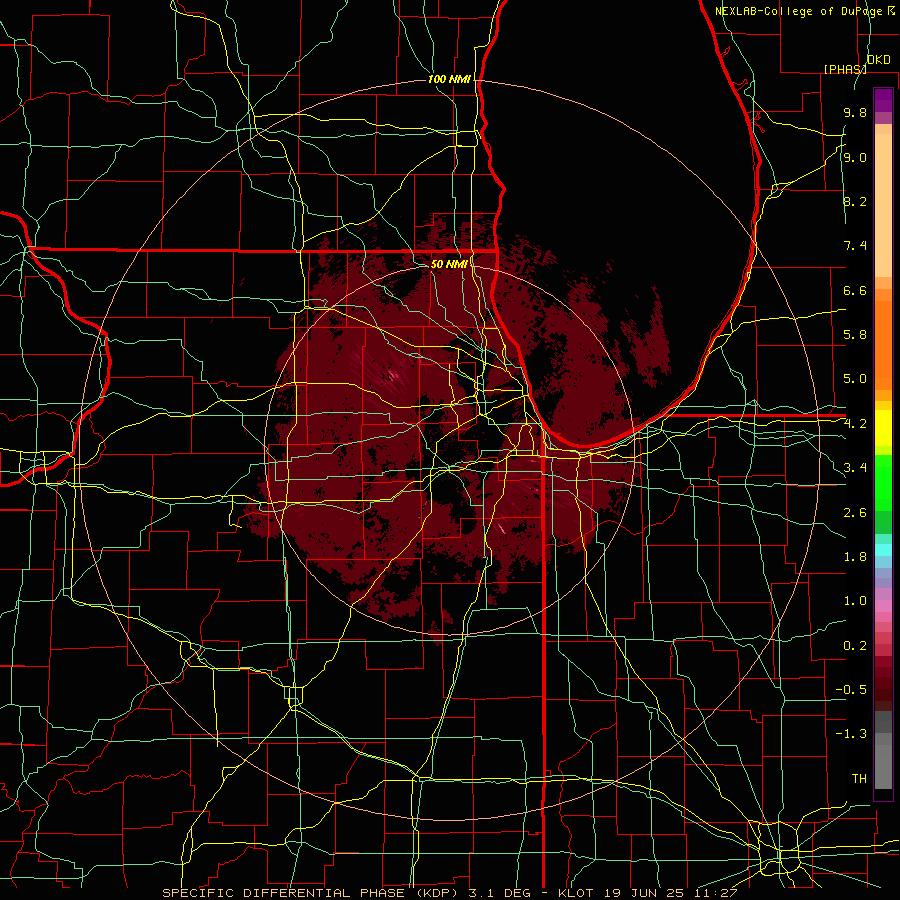Select the 6.6 value on the scale
Viewport: 900px width, 900px height.
(x=855, y=290)
